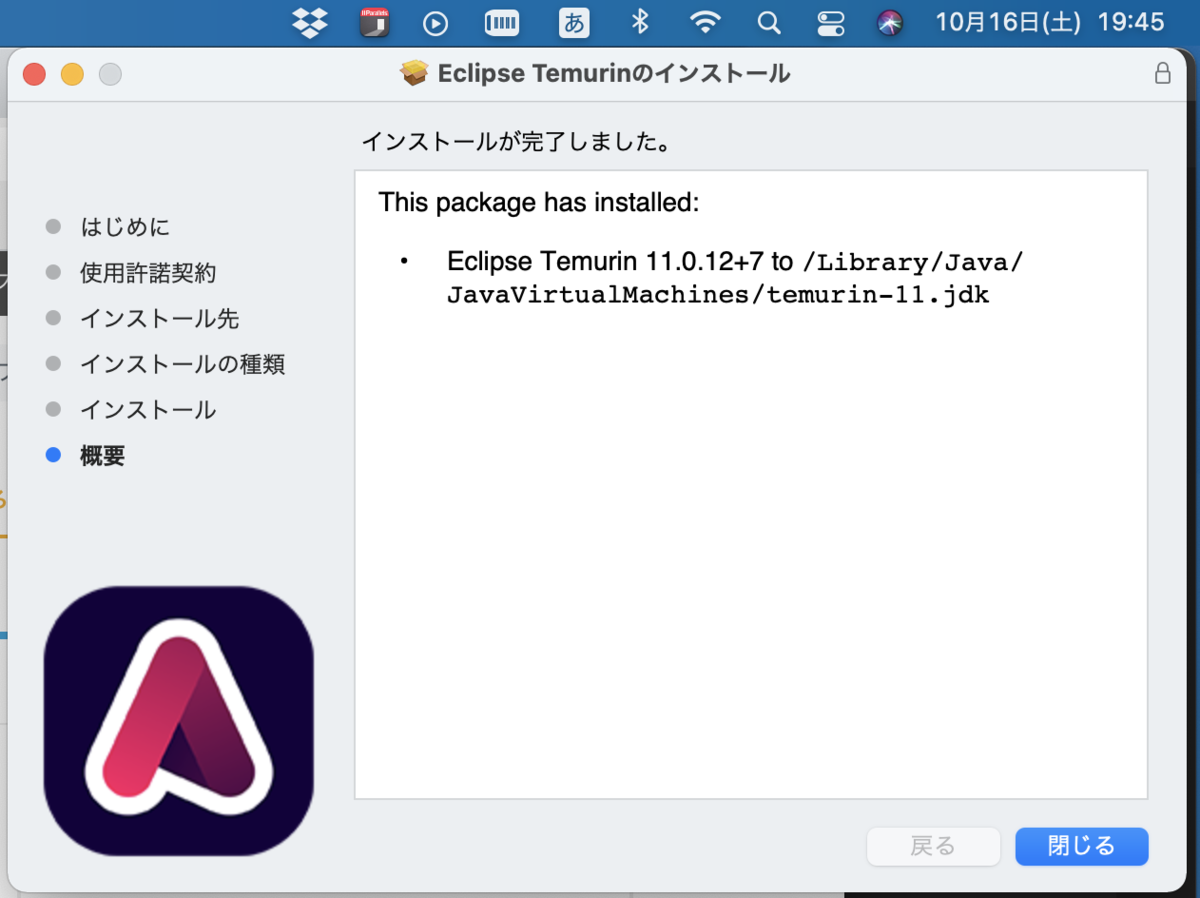Image resolution: width=1200 pixels, height=898 pixels.
Task: Click the lock icon at top right
Action: coord(1162,73)
